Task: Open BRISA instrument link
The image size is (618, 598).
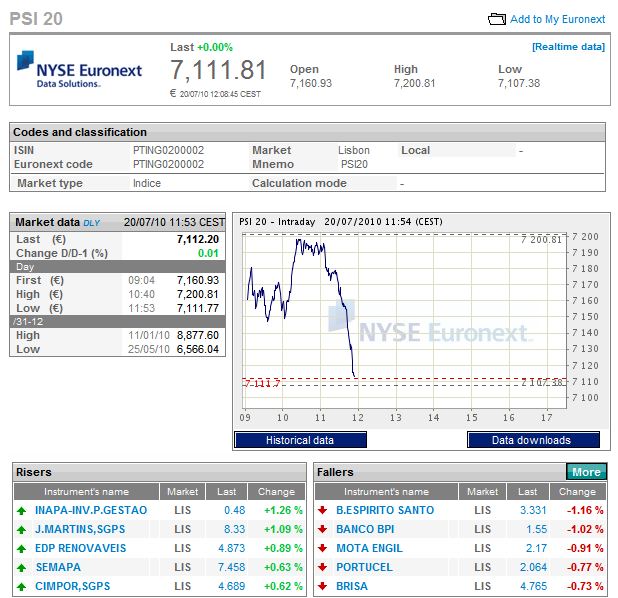Action: (x=352, y=586)
